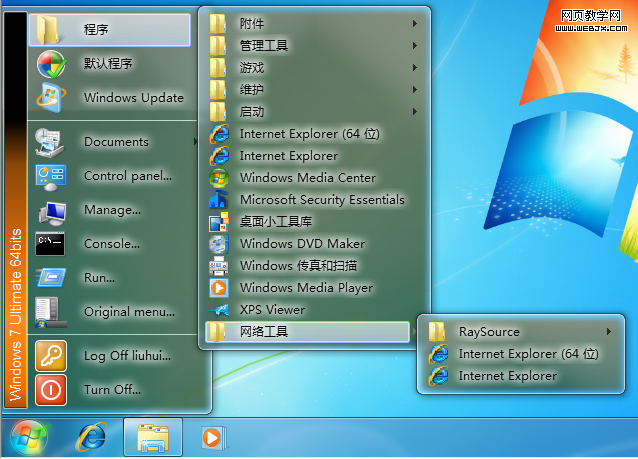Viewport: 638px width, 459px height.
Task: Select Original menu... entry
Action: [129, 312]
